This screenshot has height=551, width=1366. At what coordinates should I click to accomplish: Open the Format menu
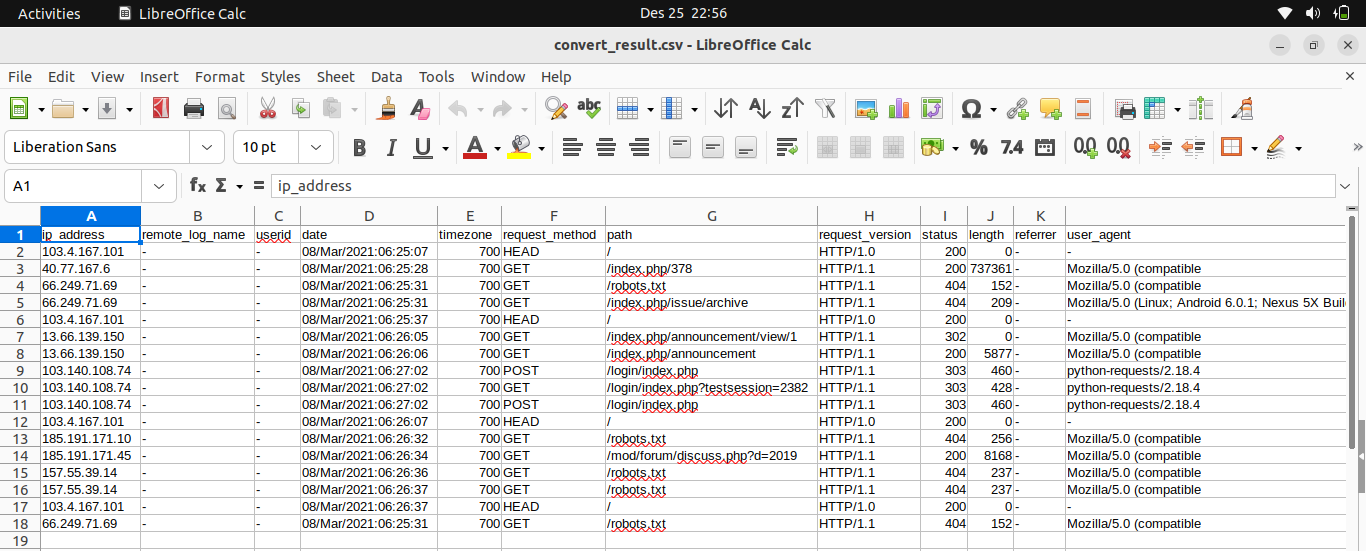coord(220,76)
